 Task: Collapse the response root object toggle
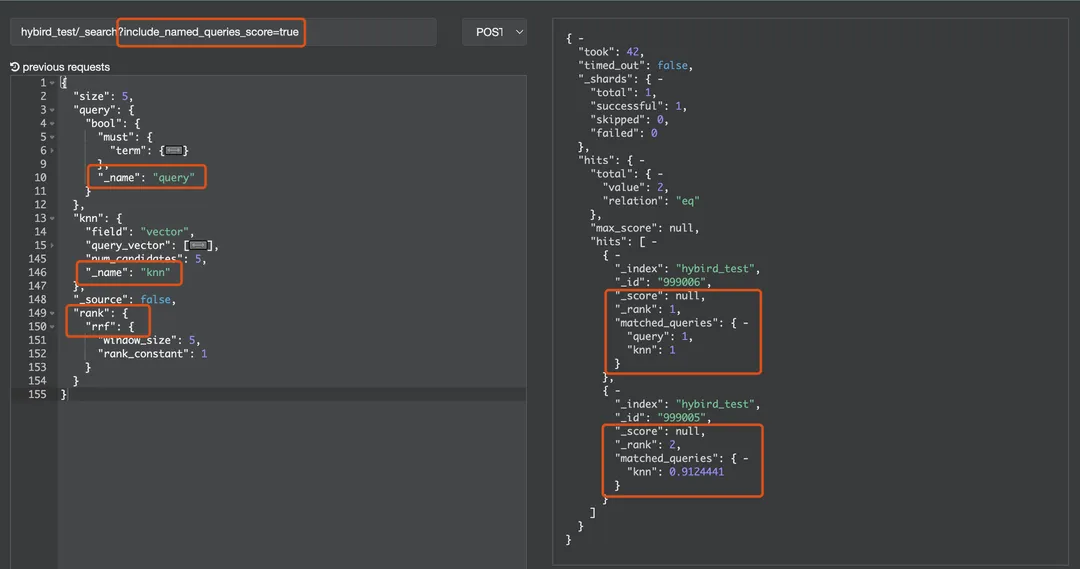point(581,39)
